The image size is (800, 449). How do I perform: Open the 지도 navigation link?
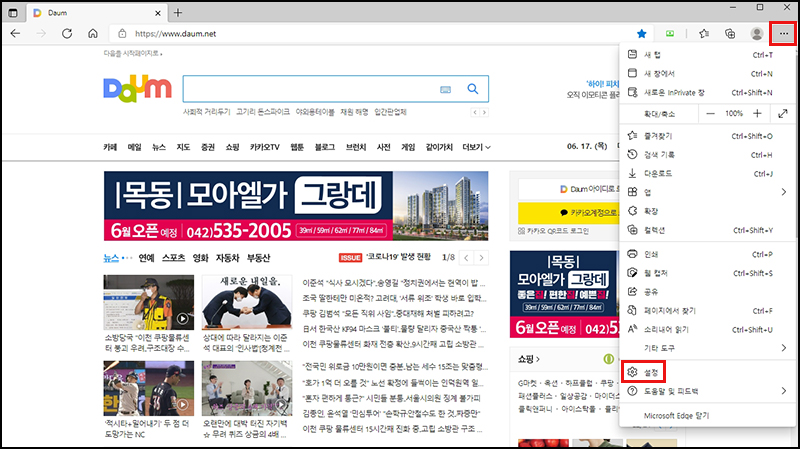tap(183, 147)
